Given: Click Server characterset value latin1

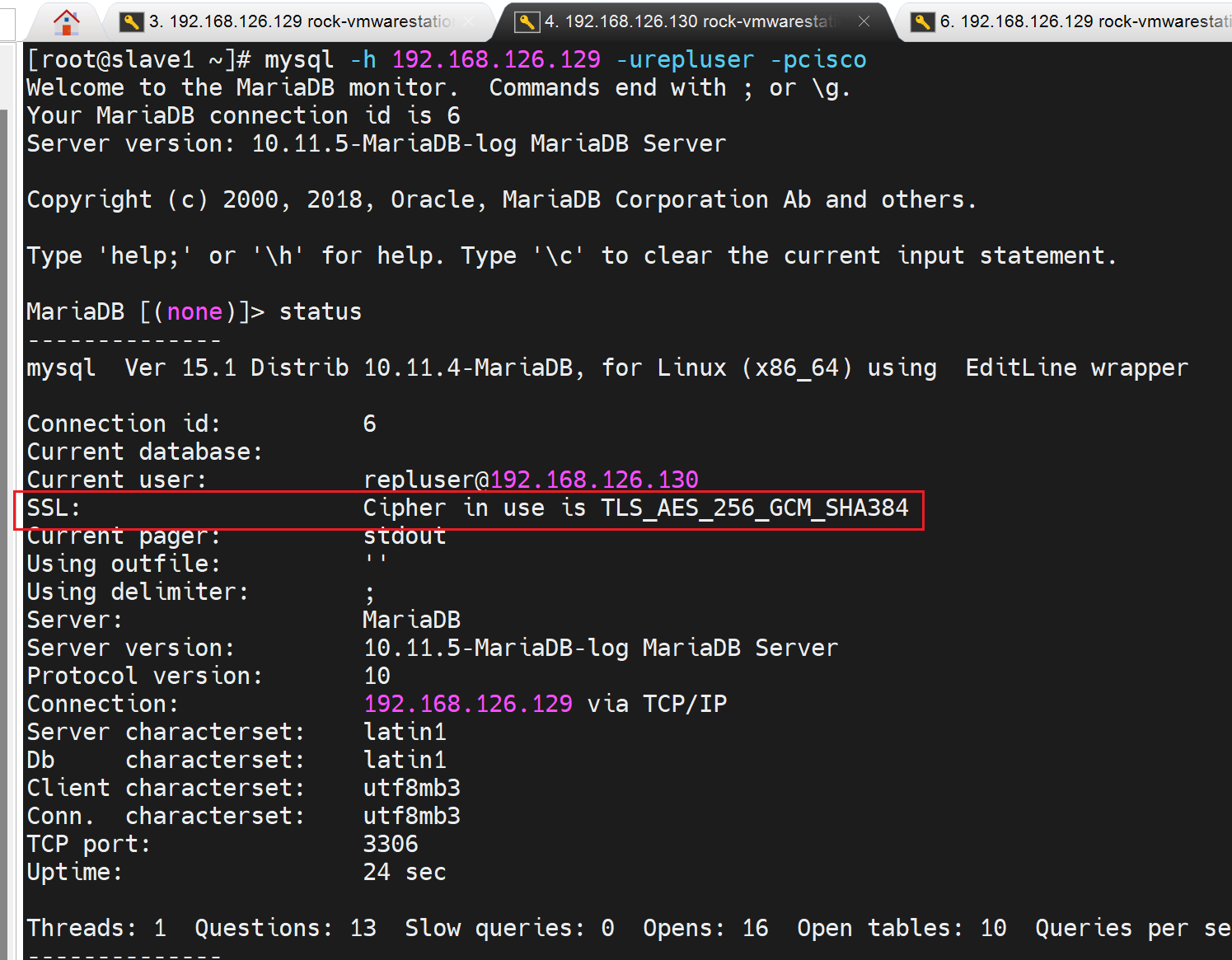Looking at the screenshot, I should pos(405,732).
